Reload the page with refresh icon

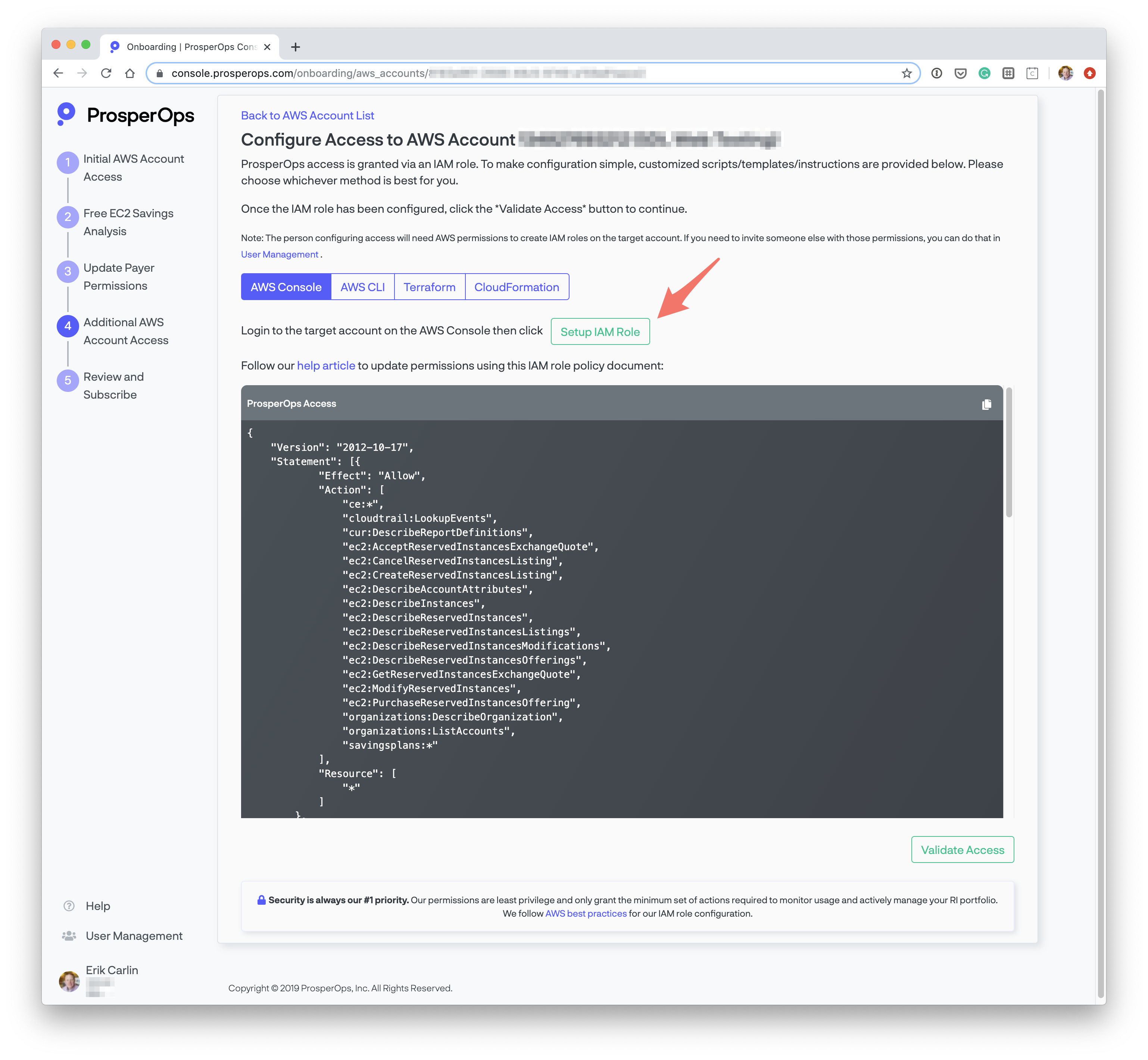point(106,73)
